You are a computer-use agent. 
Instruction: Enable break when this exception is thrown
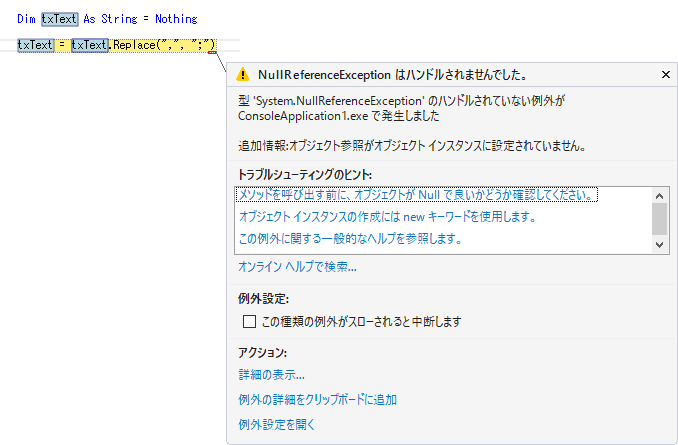pos(249,321)
